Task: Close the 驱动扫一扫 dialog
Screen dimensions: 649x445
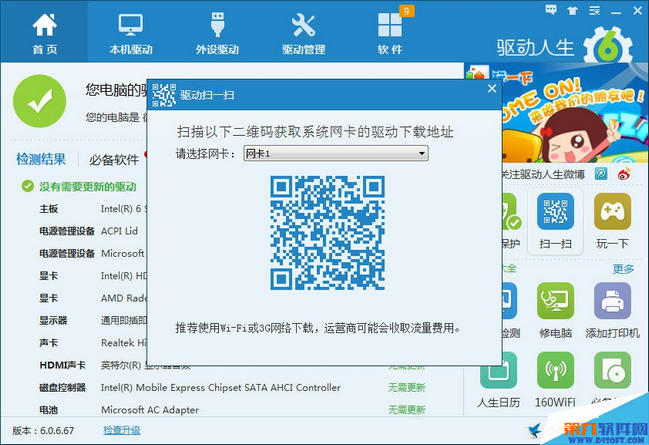Action: 492,89
